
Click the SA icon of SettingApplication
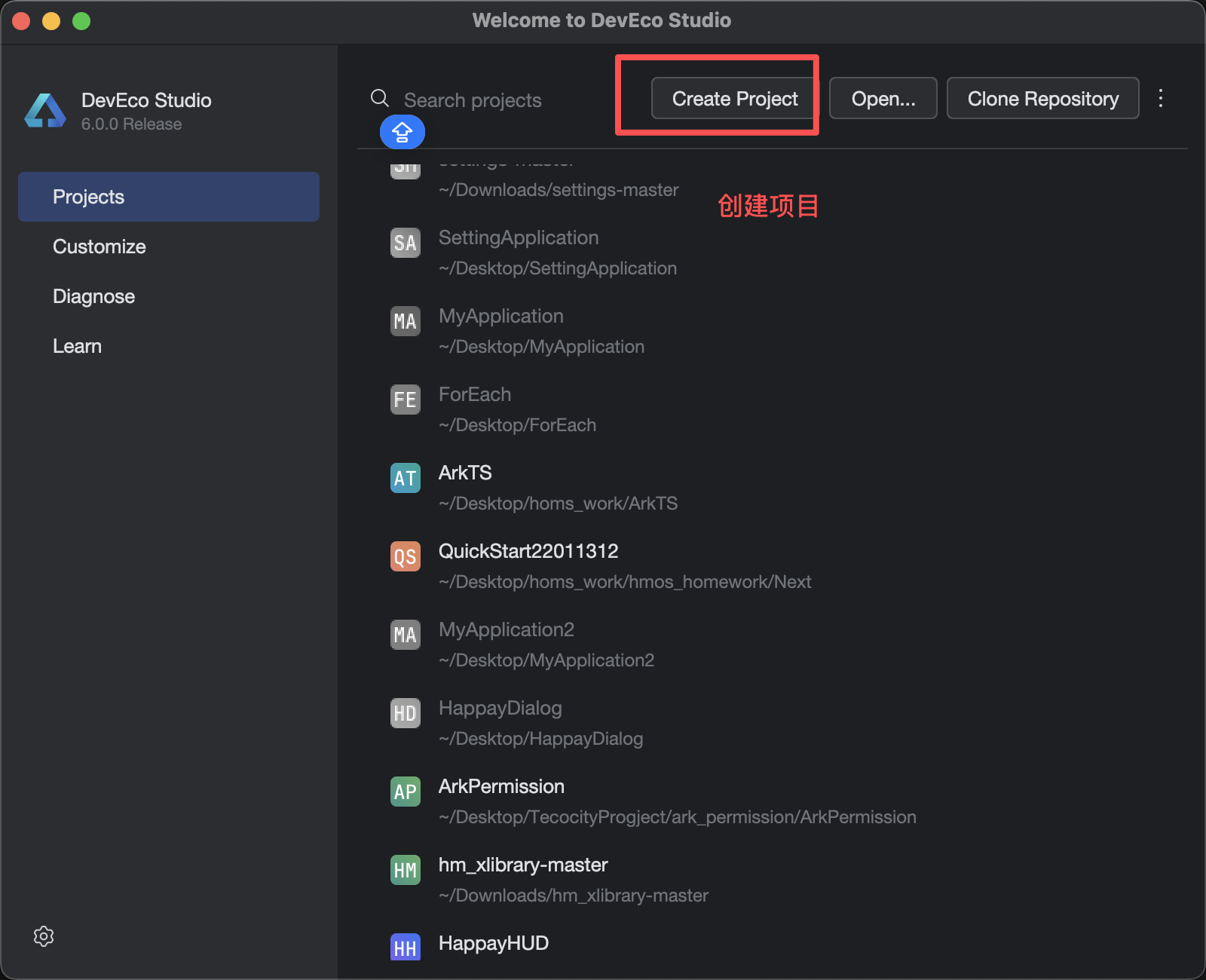(406, 243)
